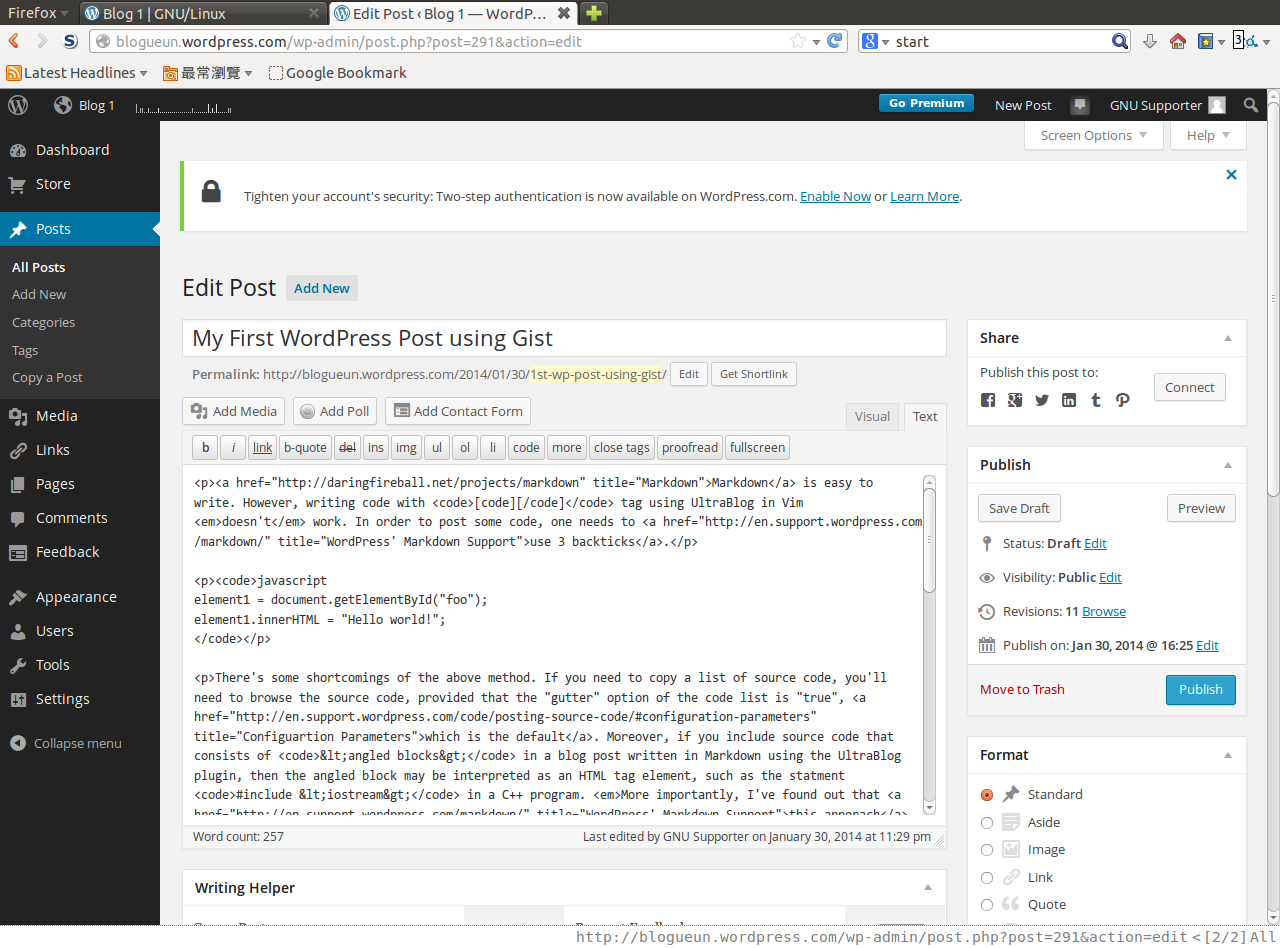
Task: Open search engine selector dropdown
Action: click(876, 41)
